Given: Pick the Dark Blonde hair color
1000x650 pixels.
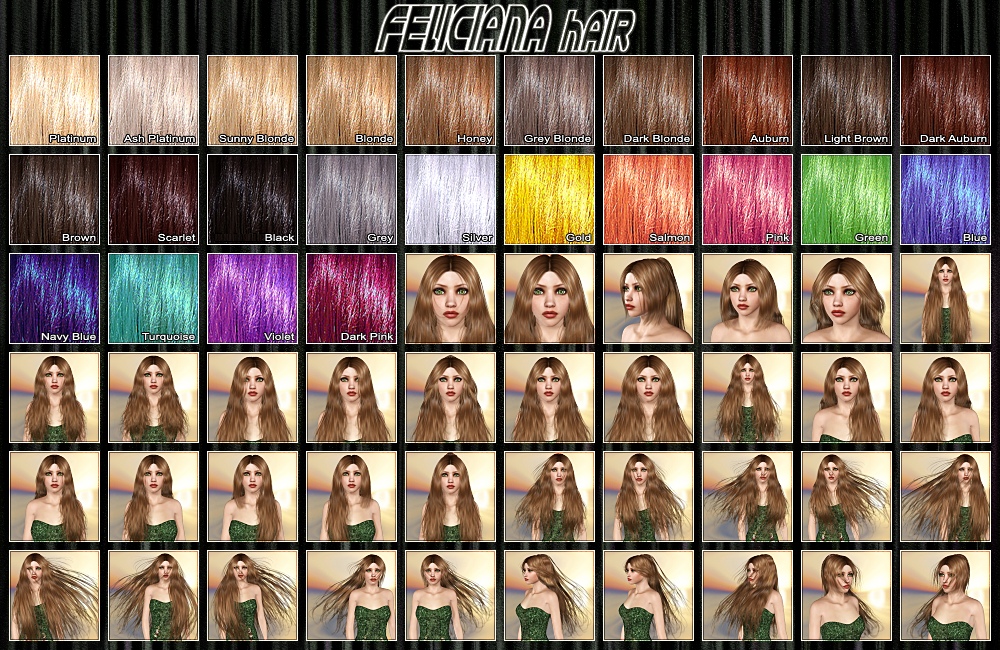Looking at the screenshot, I should (x=648, y=100).
